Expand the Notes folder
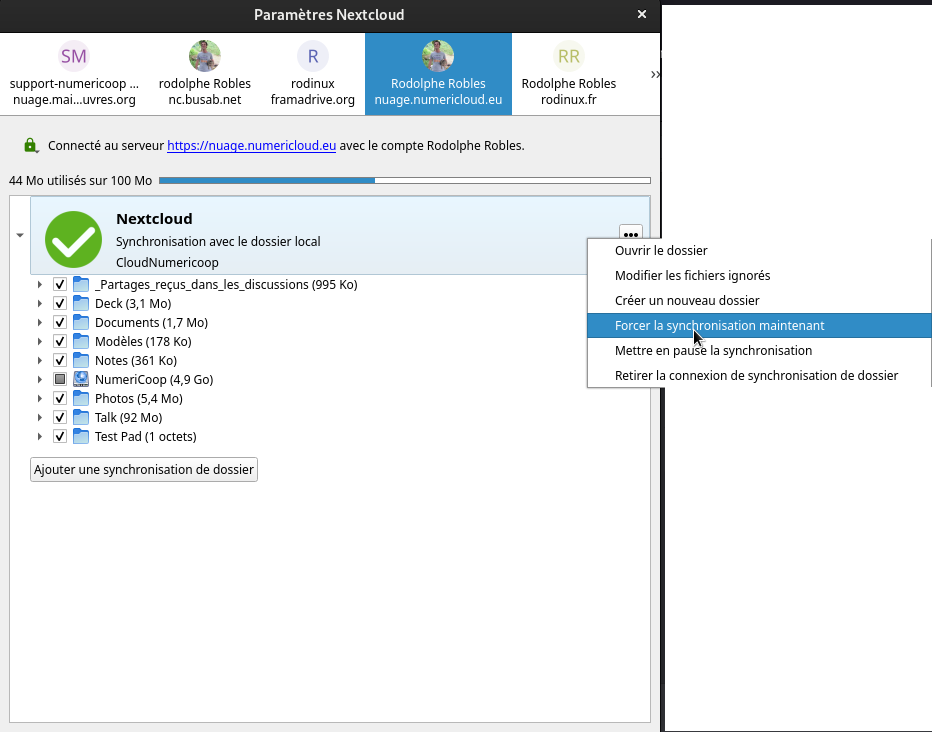Screen dimensions: 932x732 tap(40, 361)
